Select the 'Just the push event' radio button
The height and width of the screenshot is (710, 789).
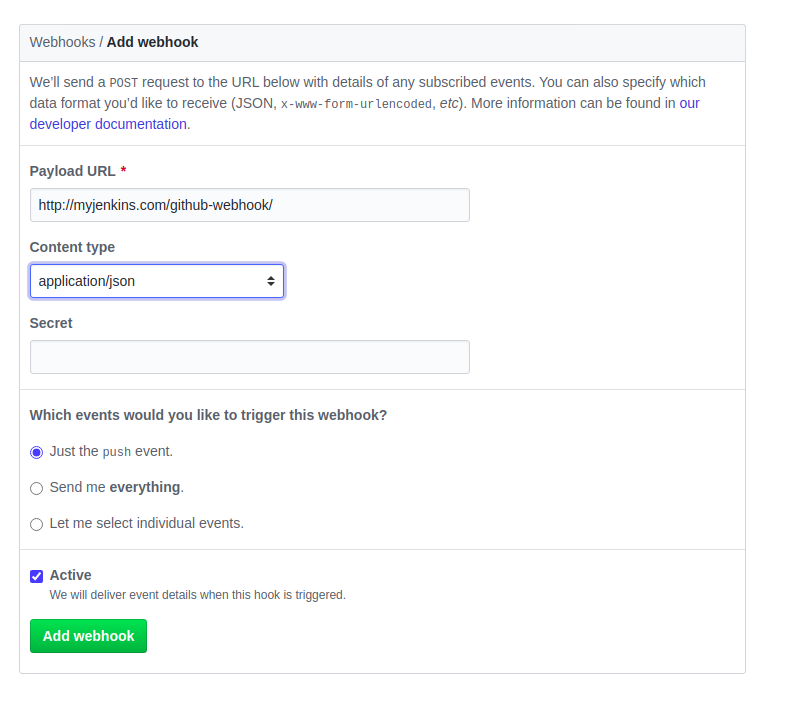pos(37,452)
